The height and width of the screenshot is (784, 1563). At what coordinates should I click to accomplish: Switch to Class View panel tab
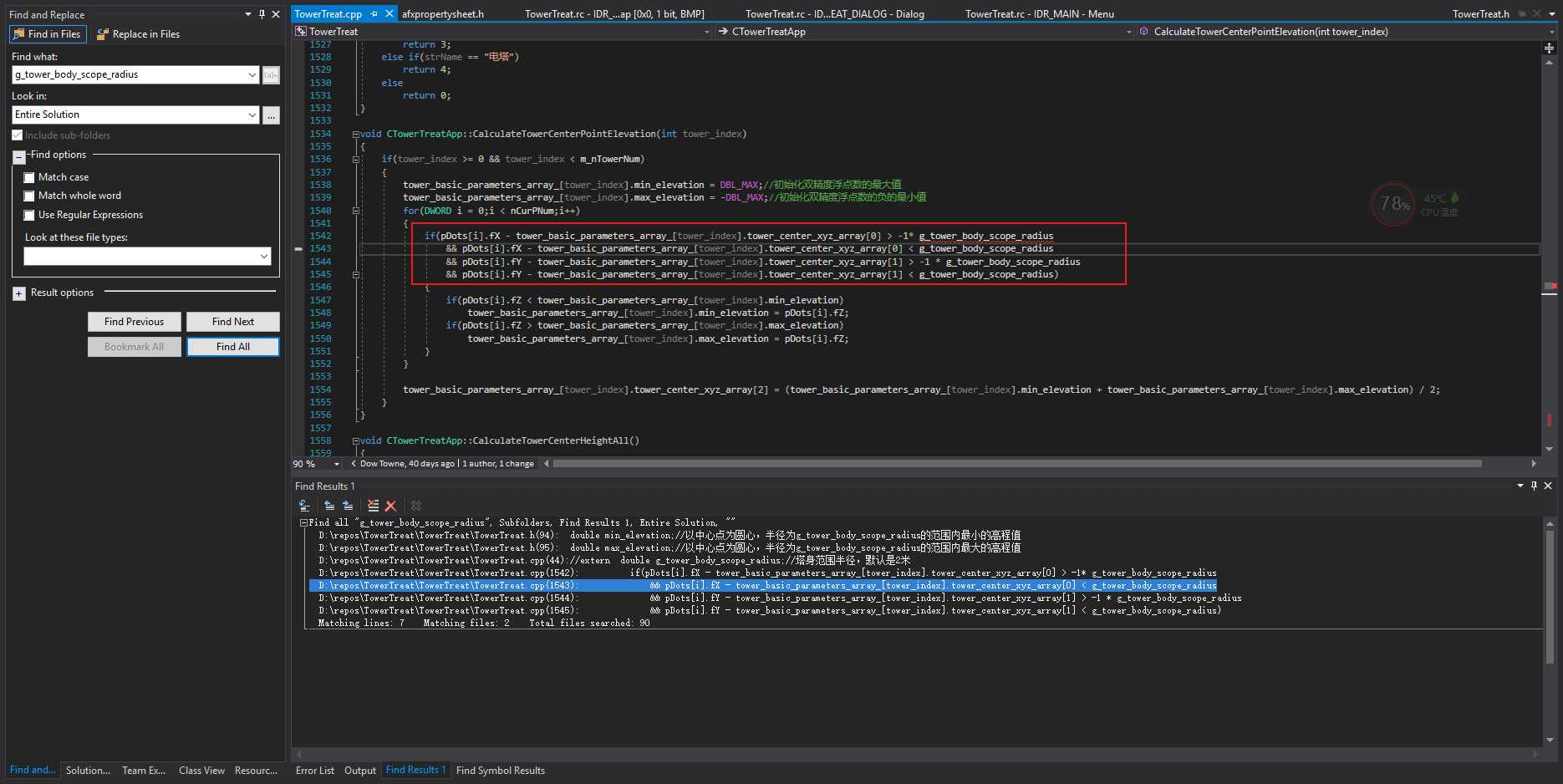click(201, 771)
